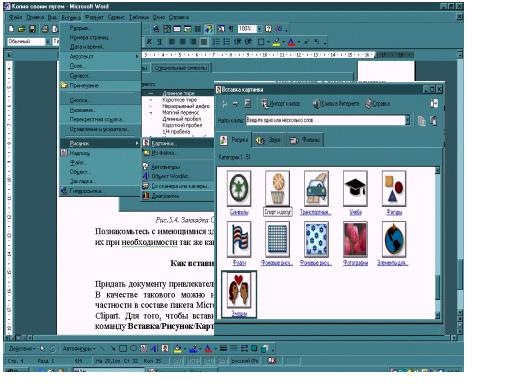Click the clip gallery vertical scrollbar
The height and width of the screenshot is (384, 512).
coord(438,243)
